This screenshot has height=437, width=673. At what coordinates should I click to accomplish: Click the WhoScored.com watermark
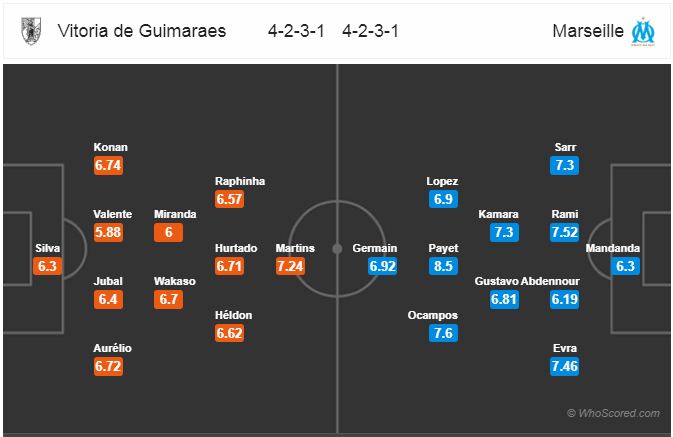(612, 413)
